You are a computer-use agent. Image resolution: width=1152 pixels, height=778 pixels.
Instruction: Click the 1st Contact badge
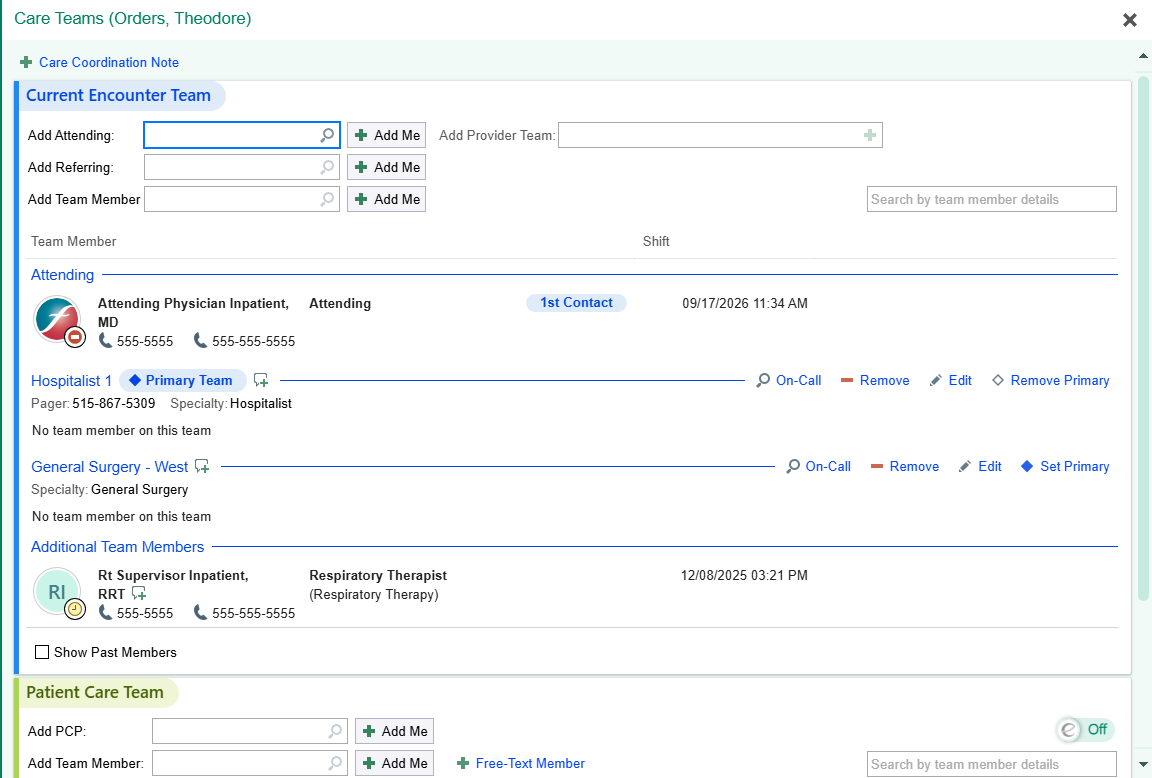click(577, 303)
